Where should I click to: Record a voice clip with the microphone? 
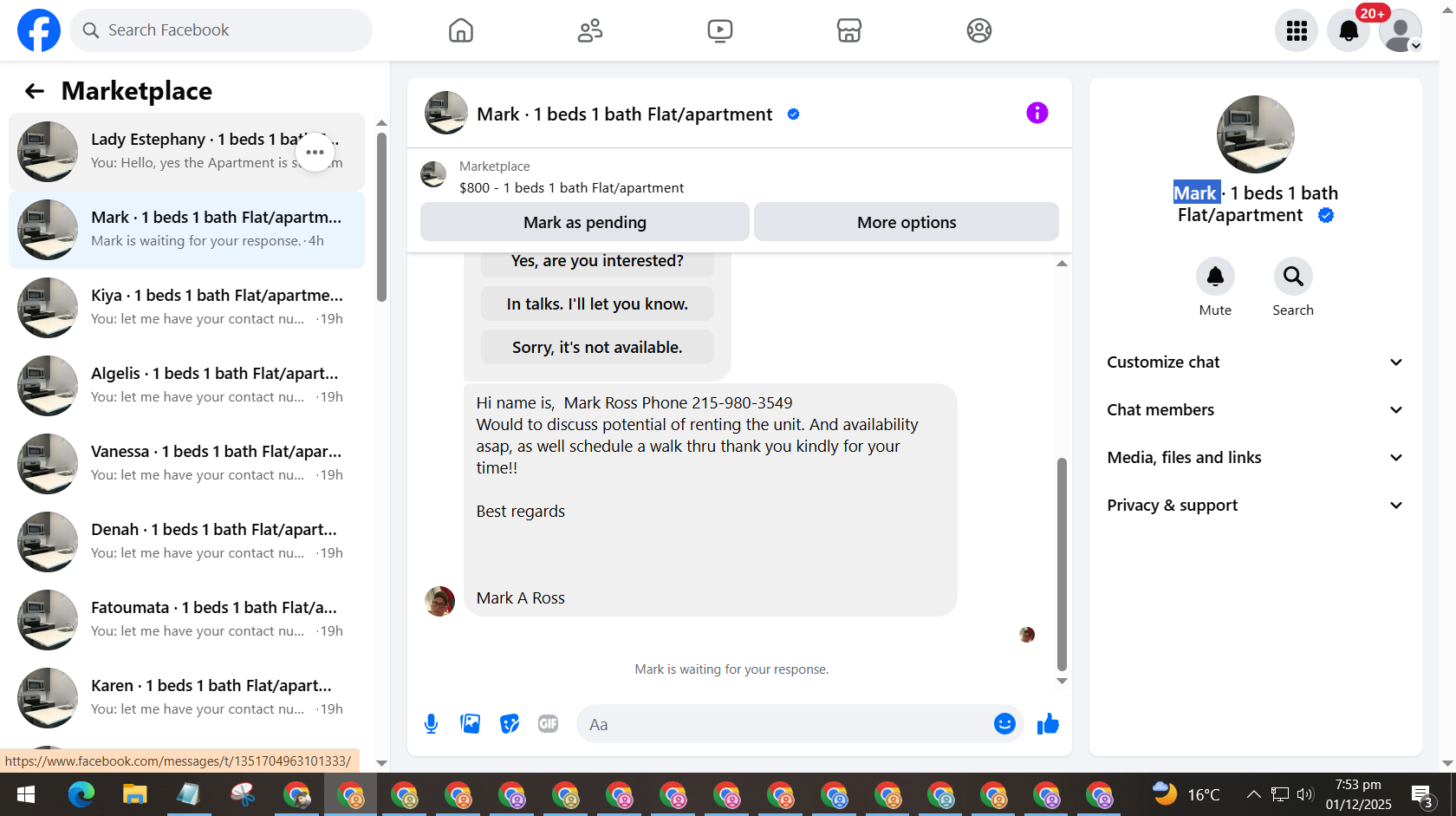(x=431, y=724)
